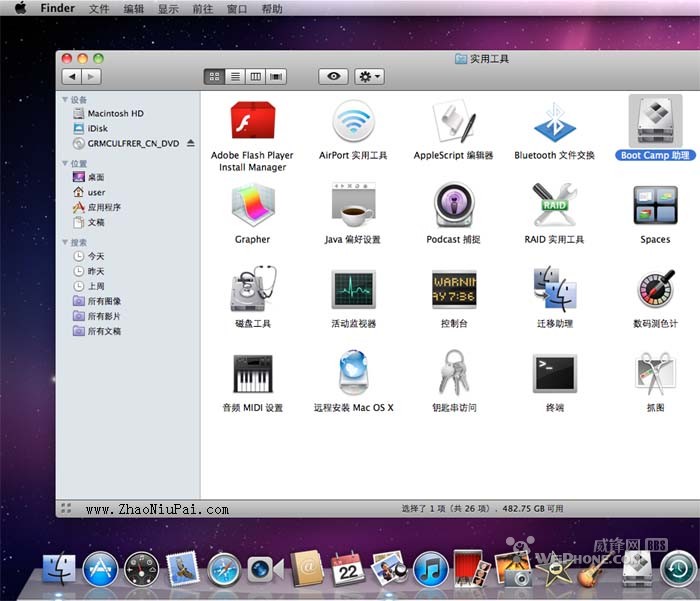Image resolution: width=700 pixels, height=601 pixels.
Task: Open the 前往 menu in menu bar
Action: click(x=203, y=9)
